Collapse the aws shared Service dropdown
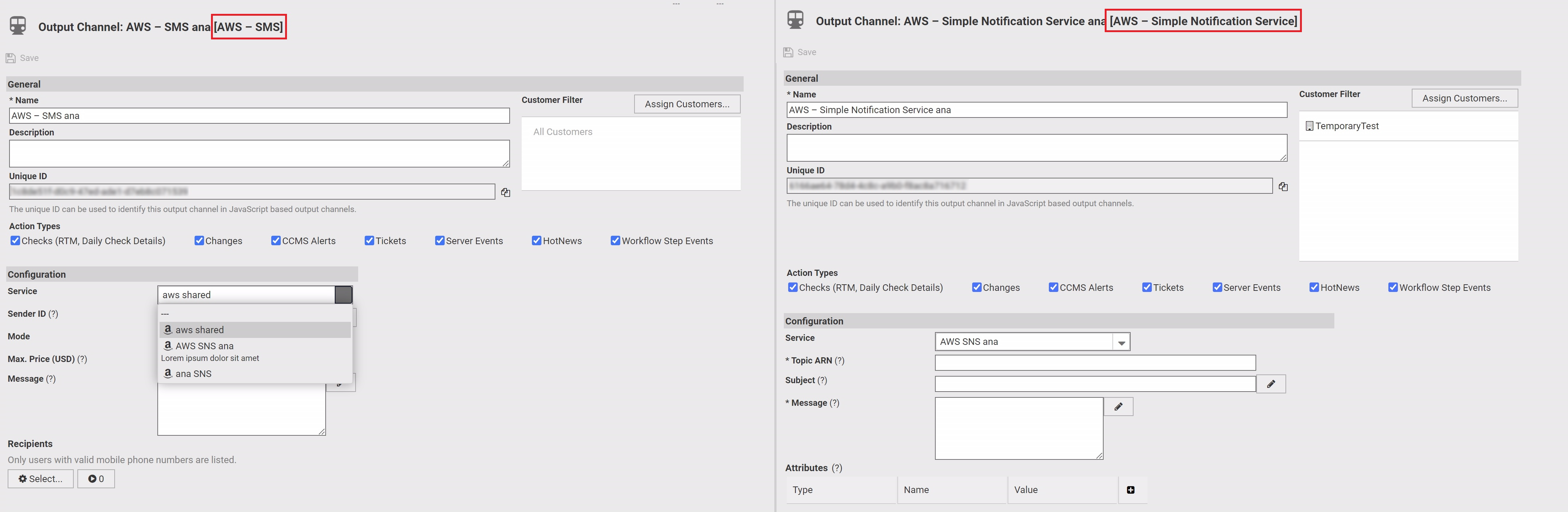The image size is (1568, 512). (x=343, y=295)
